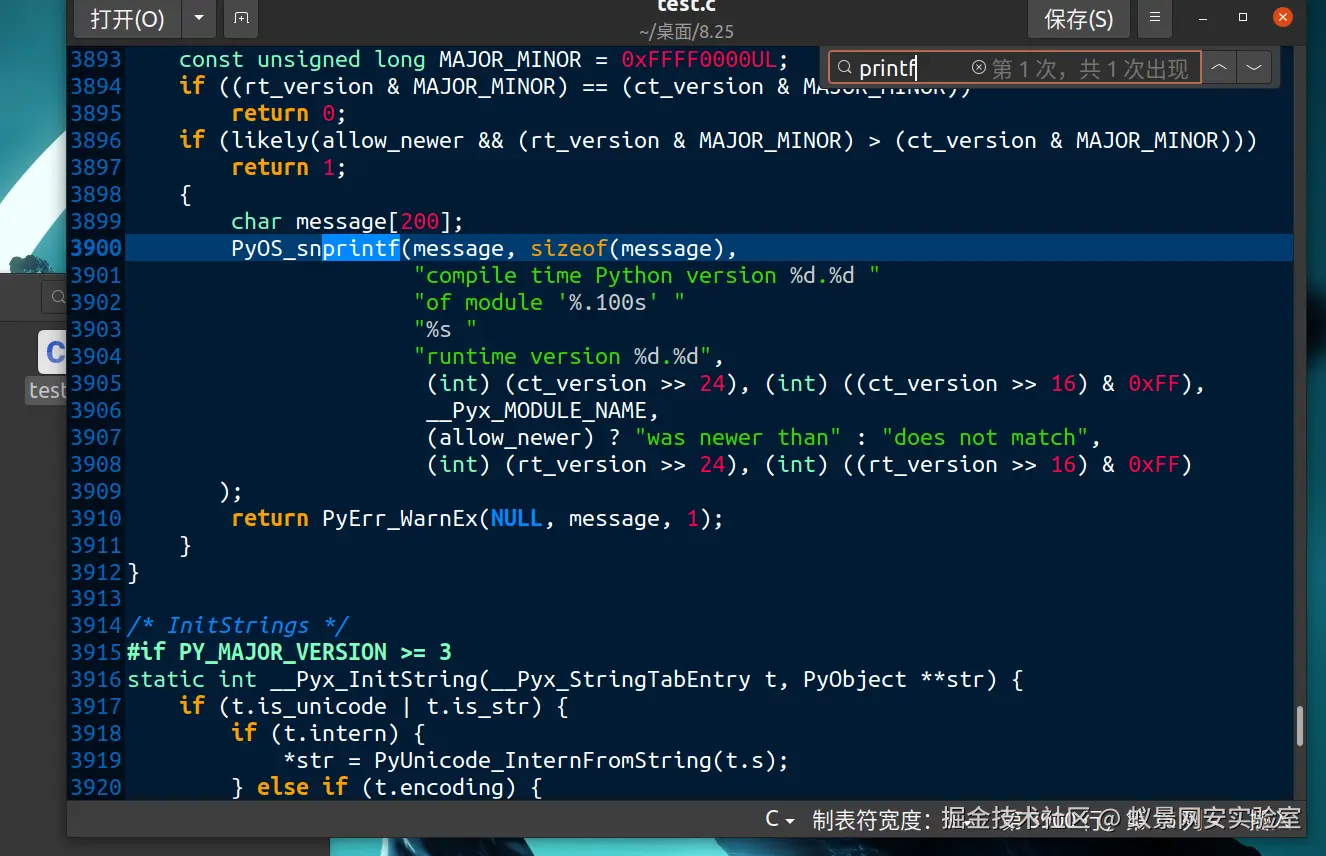Click the test.c window title
Image resolution: width=1326 pixels, height=856 pixels.
686,7
